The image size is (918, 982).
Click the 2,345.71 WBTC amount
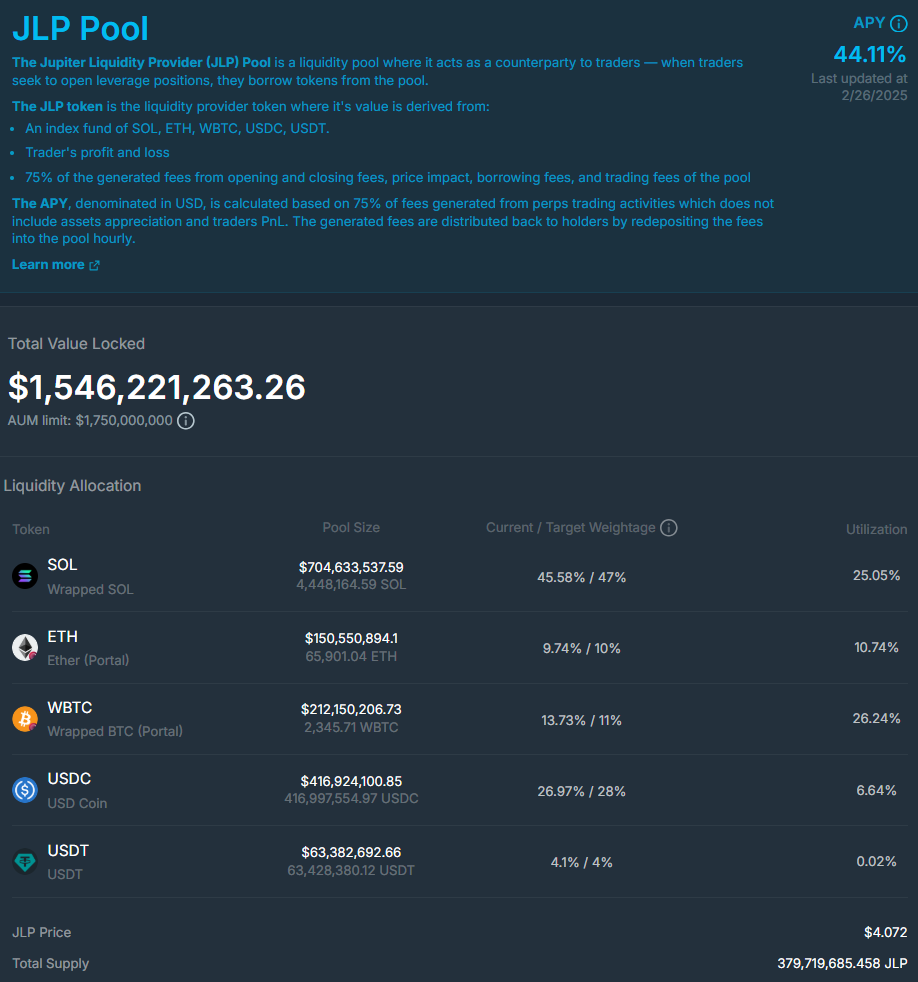pos(351,728)
